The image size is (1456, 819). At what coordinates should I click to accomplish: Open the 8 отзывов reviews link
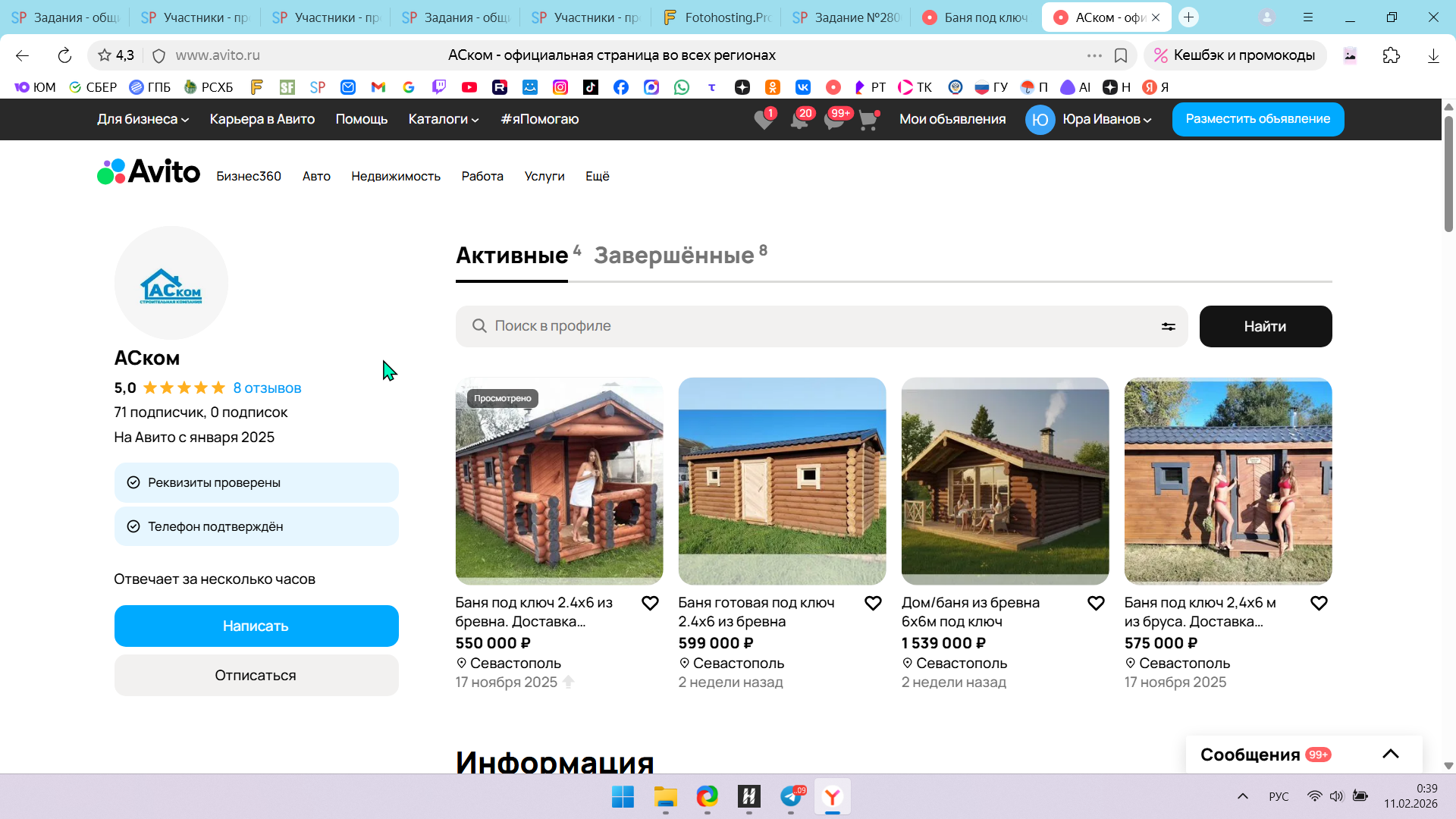coord(267,388)
